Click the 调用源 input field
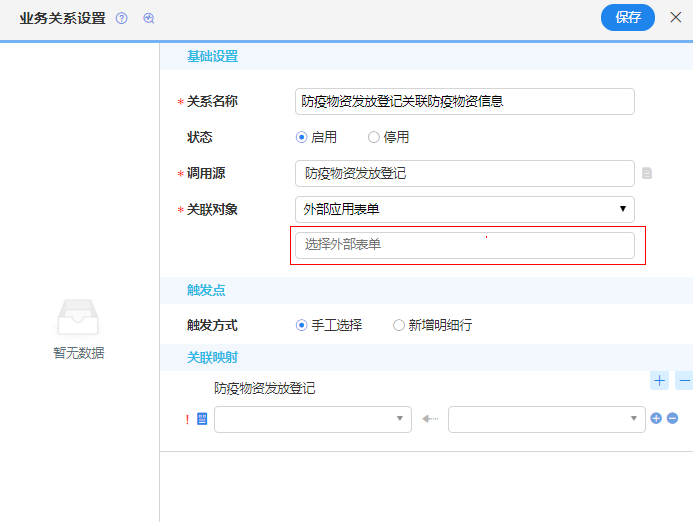This screenshot has height=522, width=693. tap(465, 173)
